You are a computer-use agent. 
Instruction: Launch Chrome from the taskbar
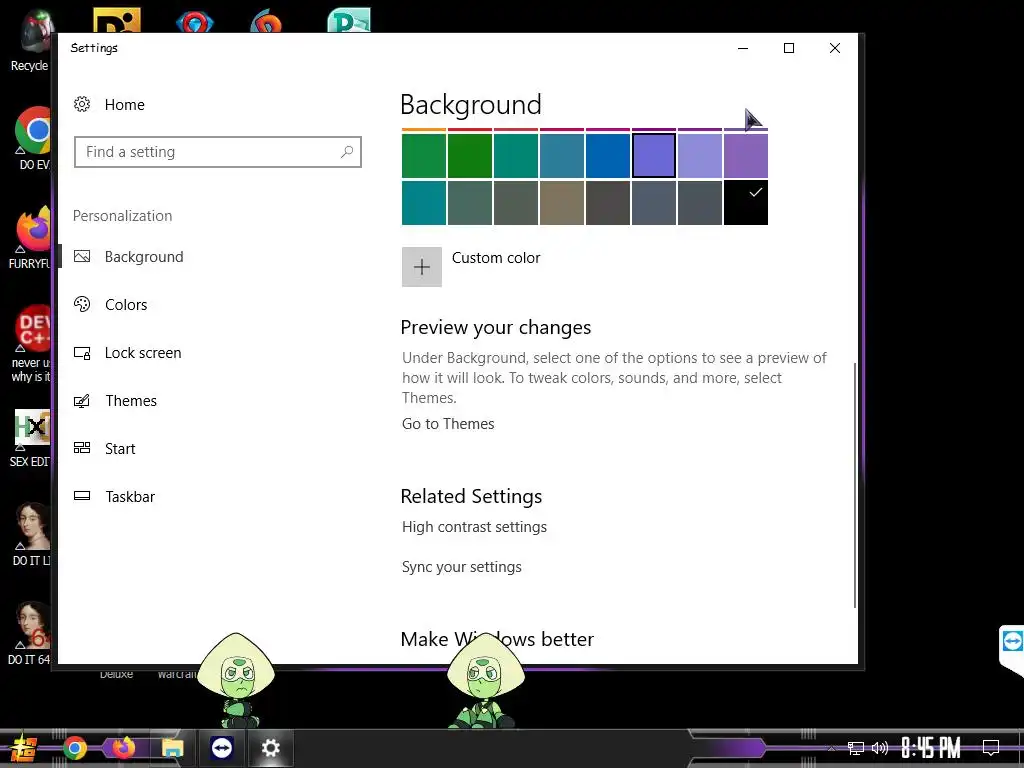coord(74,748)
